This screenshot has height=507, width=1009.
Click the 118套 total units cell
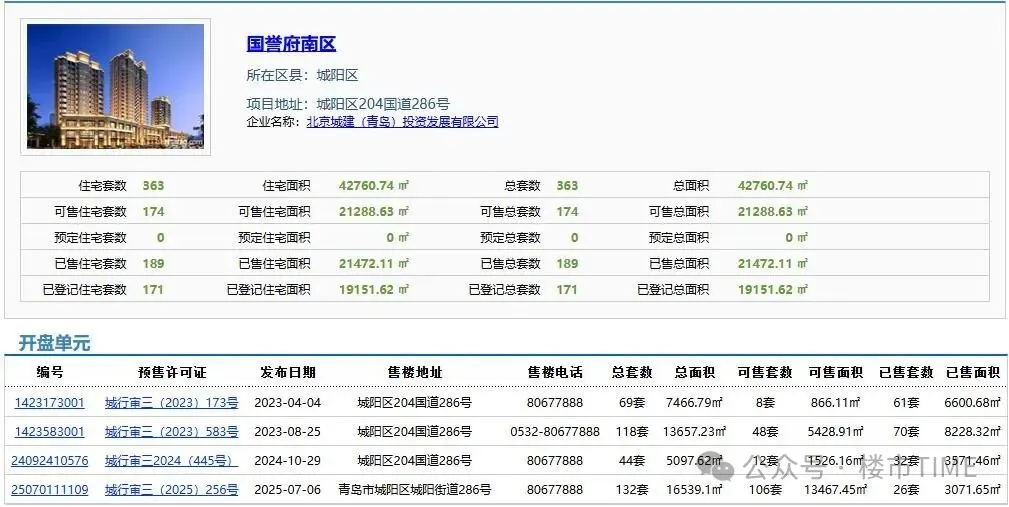click(x=631, y=432)
